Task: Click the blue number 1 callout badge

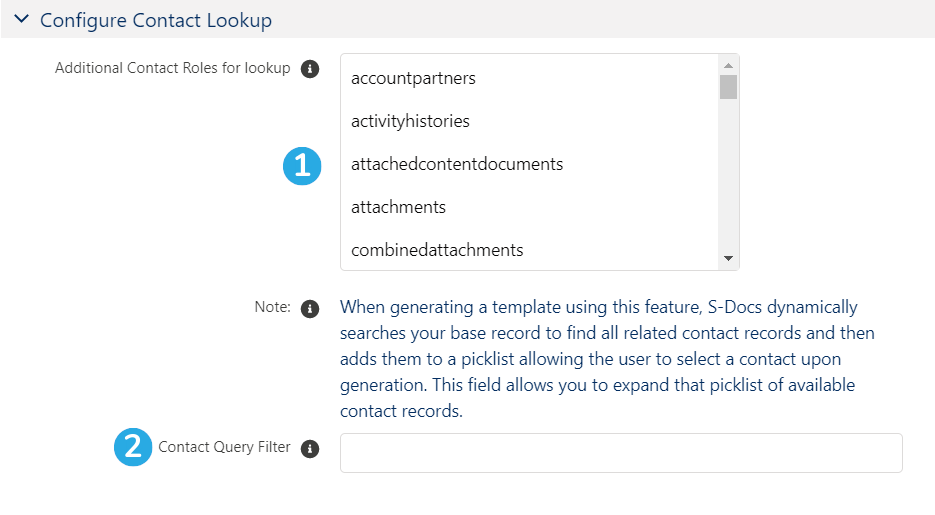Action: pyautogui.click(x=302, y=166)
